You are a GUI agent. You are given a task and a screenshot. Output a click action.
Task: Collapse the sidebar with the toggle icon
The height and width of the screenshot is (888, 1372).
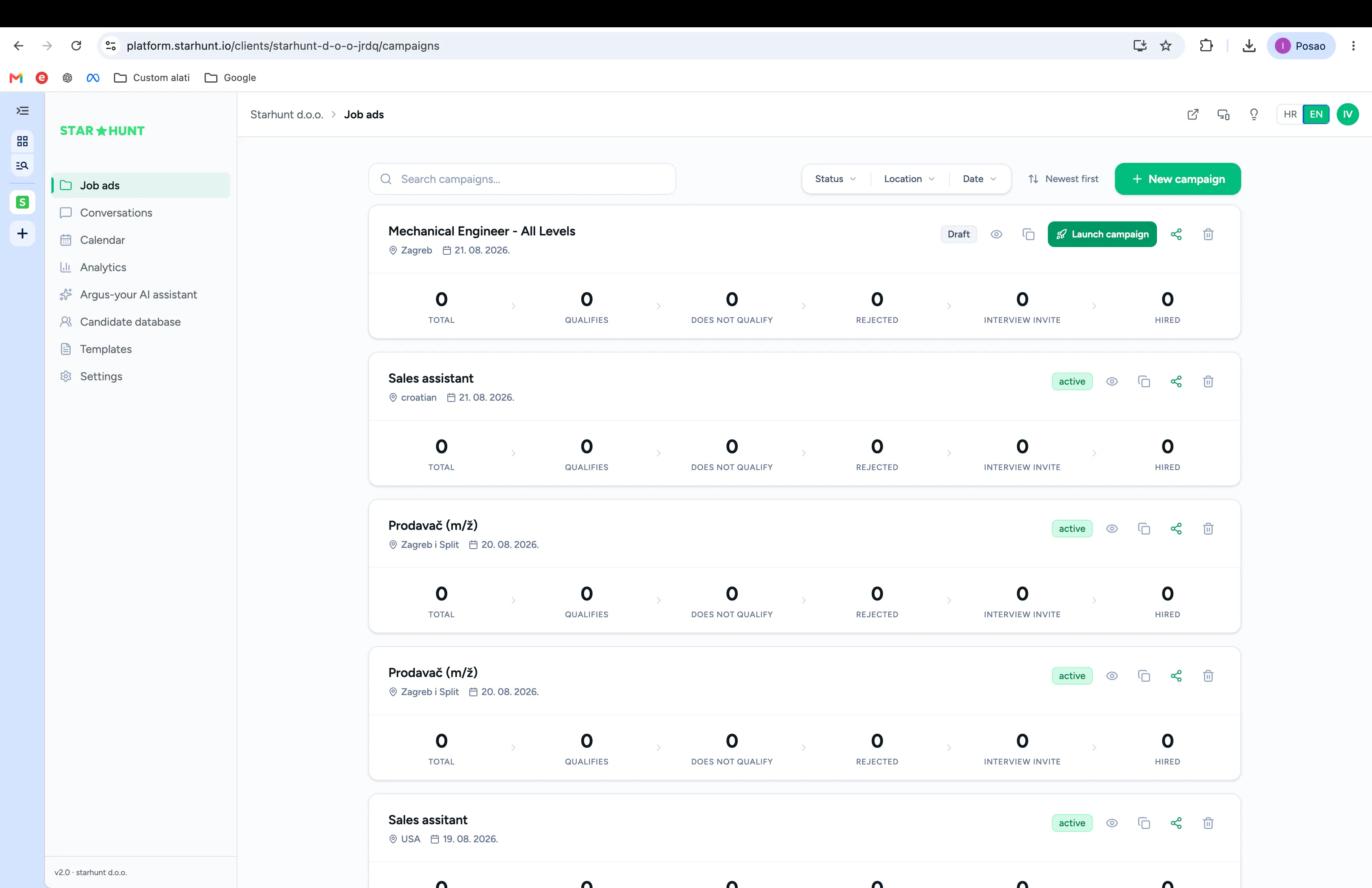tap(22, 111)
